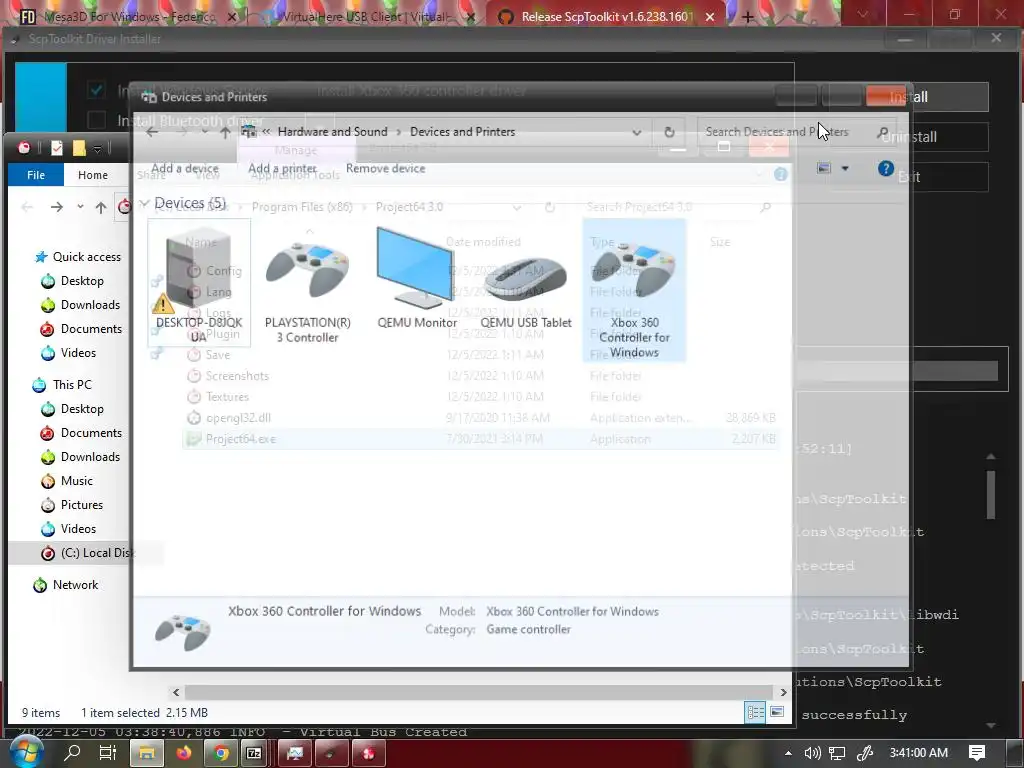
Task: Click the network icon in system tray
Action: click(837, 753)
